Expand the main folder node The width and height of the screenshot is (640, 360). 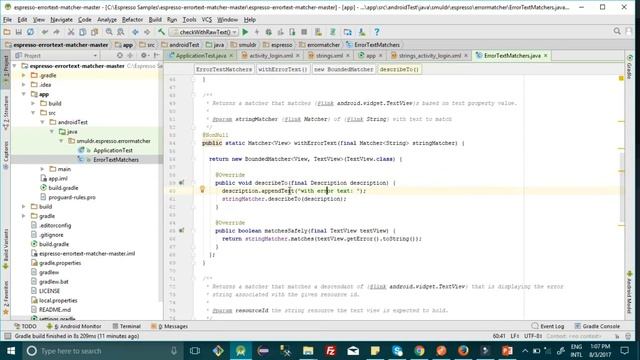[x=42, y=169]
